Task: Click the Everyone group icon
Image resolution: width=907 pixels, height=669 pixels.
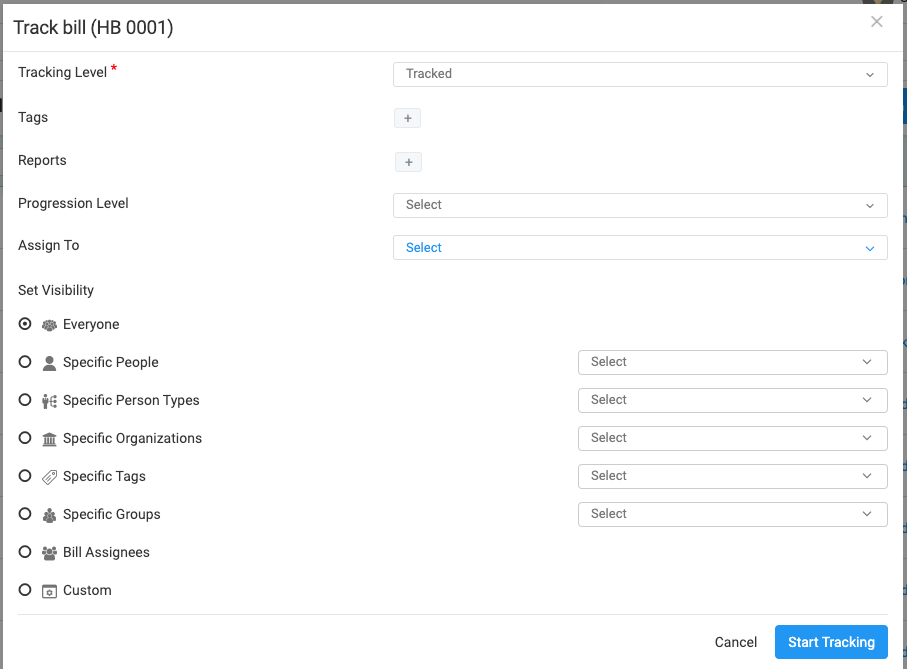Action: tap(49, 325)
